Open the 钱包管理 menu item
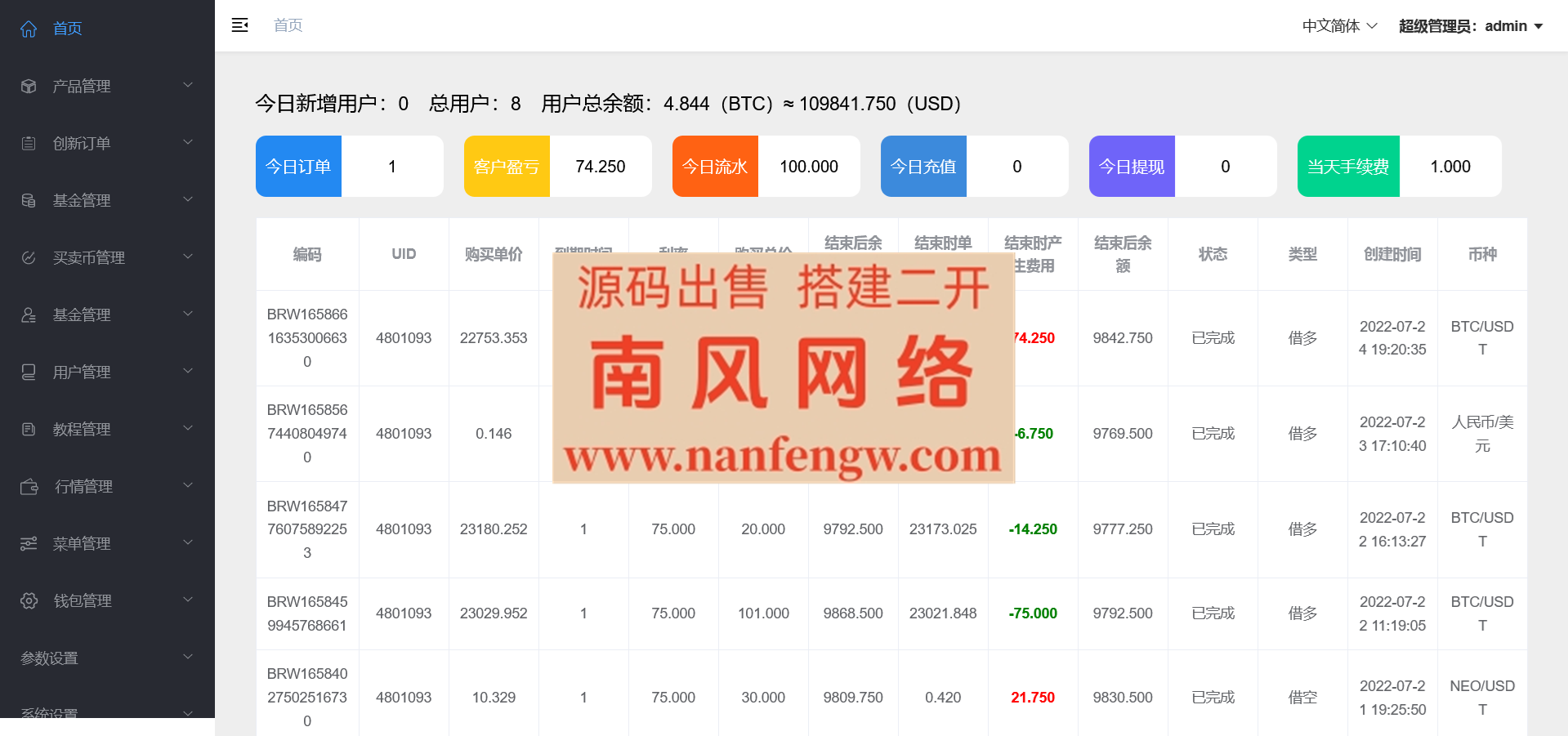Screen dimensions: 1568x736 [83, 601]
